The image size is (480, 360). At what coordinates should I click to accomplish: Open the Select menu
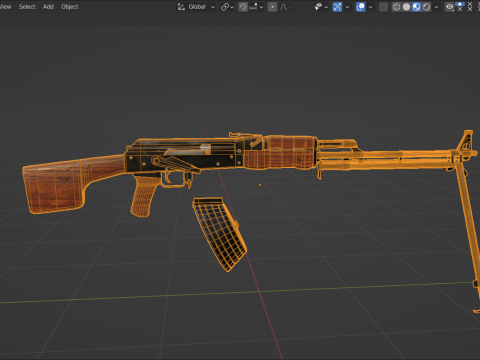27,7
